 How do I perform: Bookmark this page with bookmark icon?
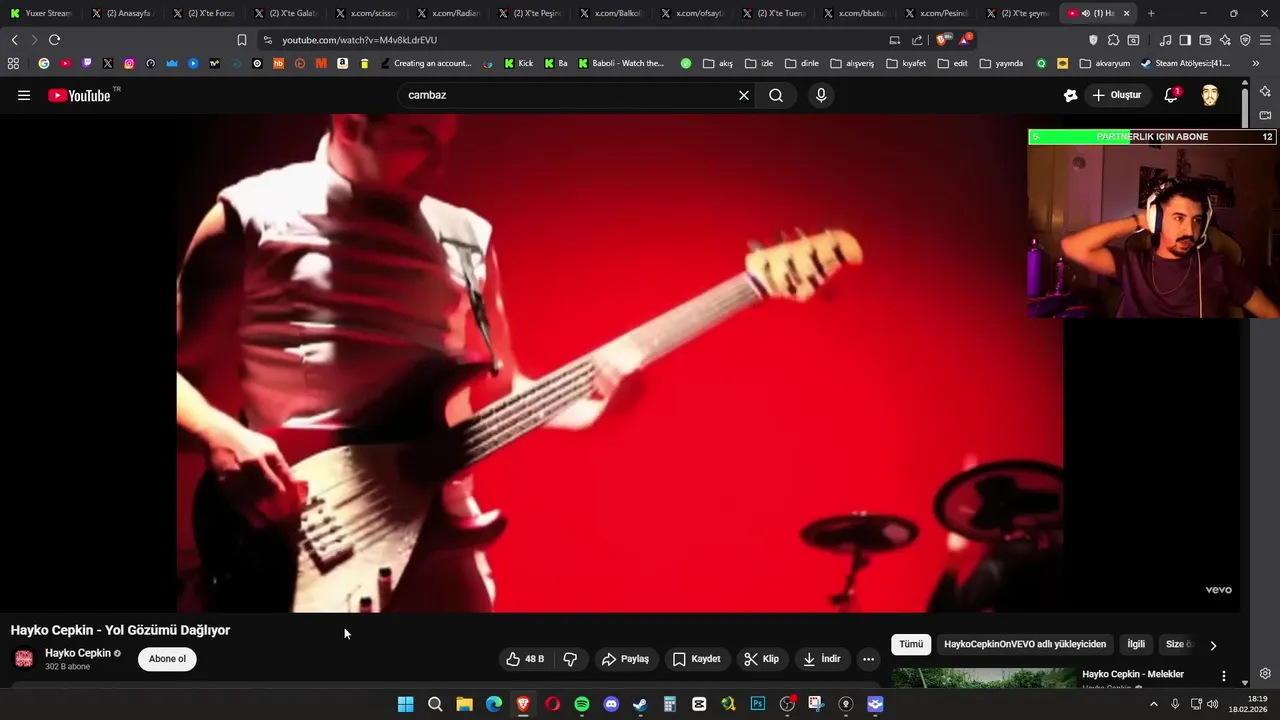pyautogui.click(x=241, y=40)
